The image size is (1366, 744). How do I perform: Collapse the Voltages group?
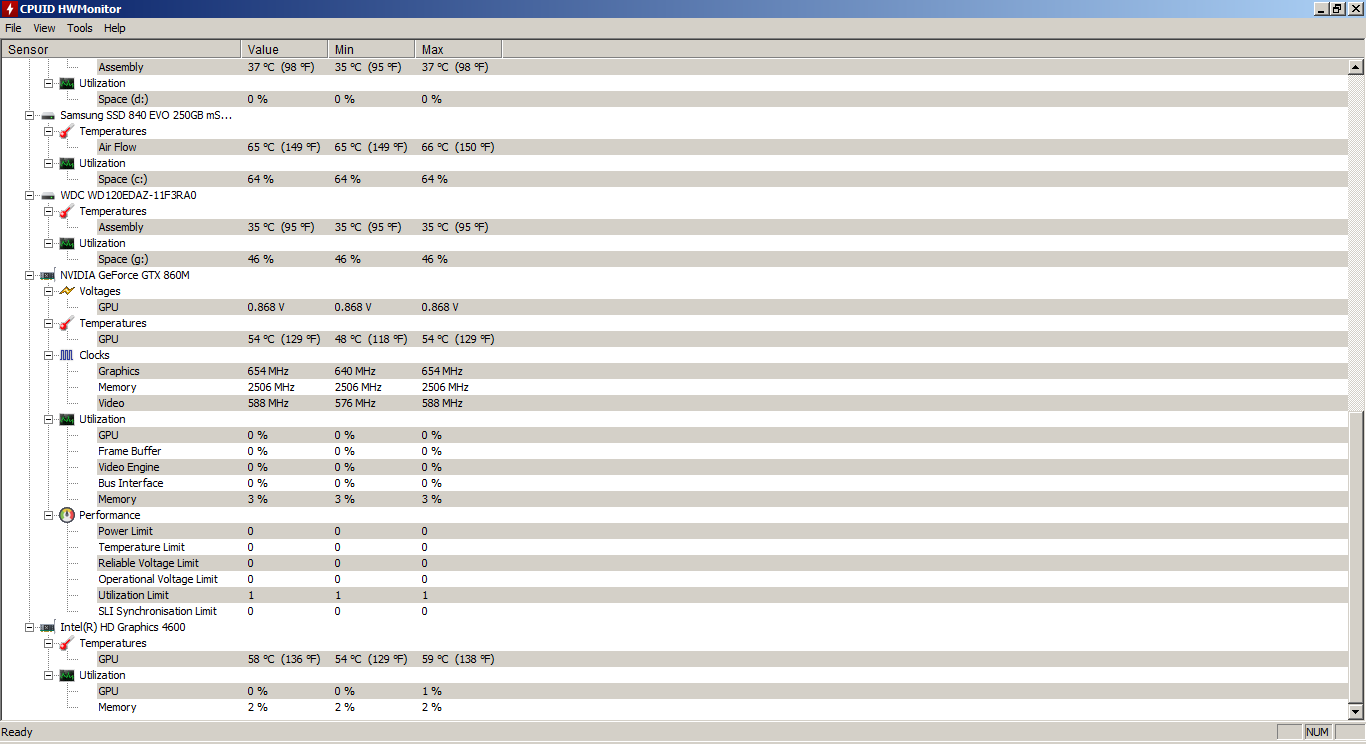point(48,291)
